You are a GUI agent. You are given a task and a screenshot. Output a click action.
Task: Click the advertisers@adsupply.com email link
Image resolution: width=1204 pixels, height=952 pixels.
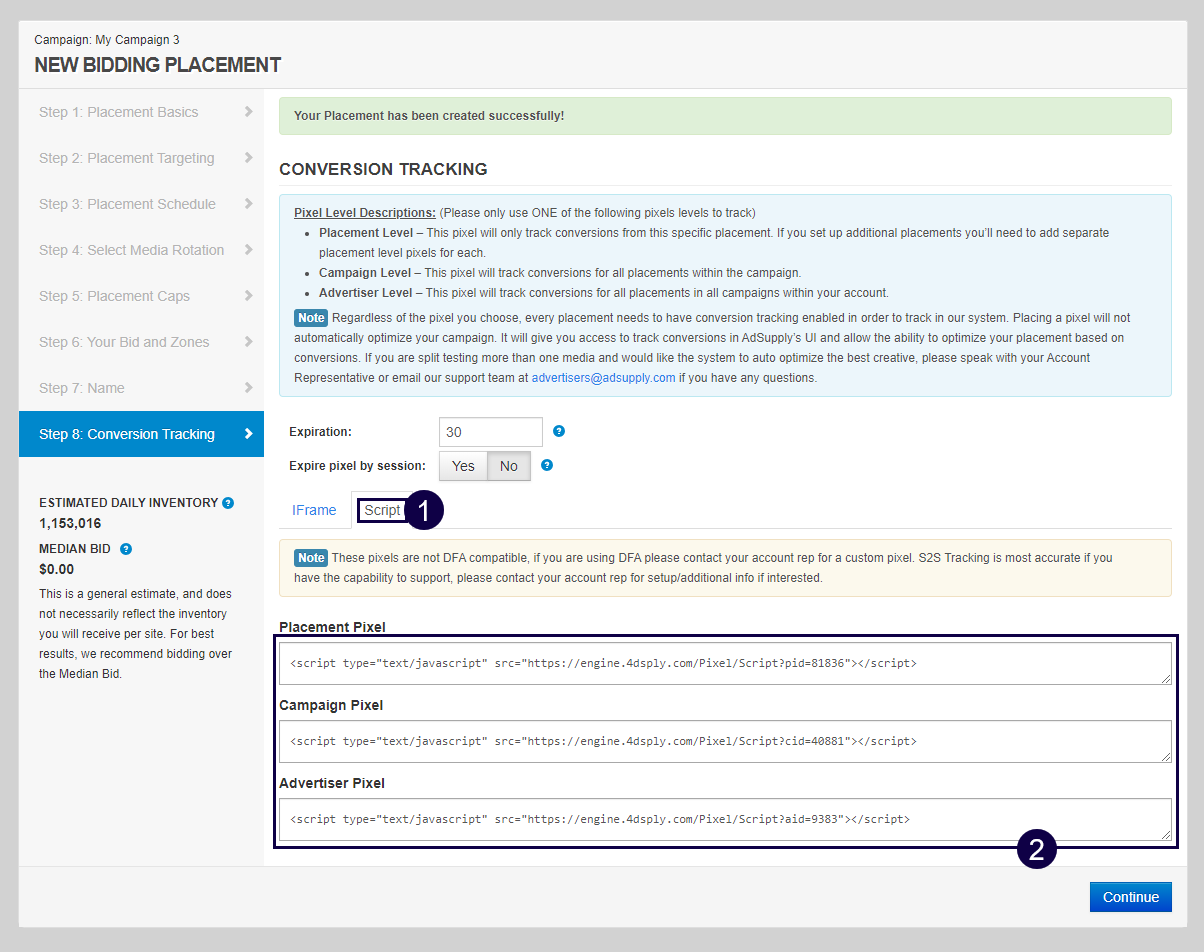tap(603, 378)
